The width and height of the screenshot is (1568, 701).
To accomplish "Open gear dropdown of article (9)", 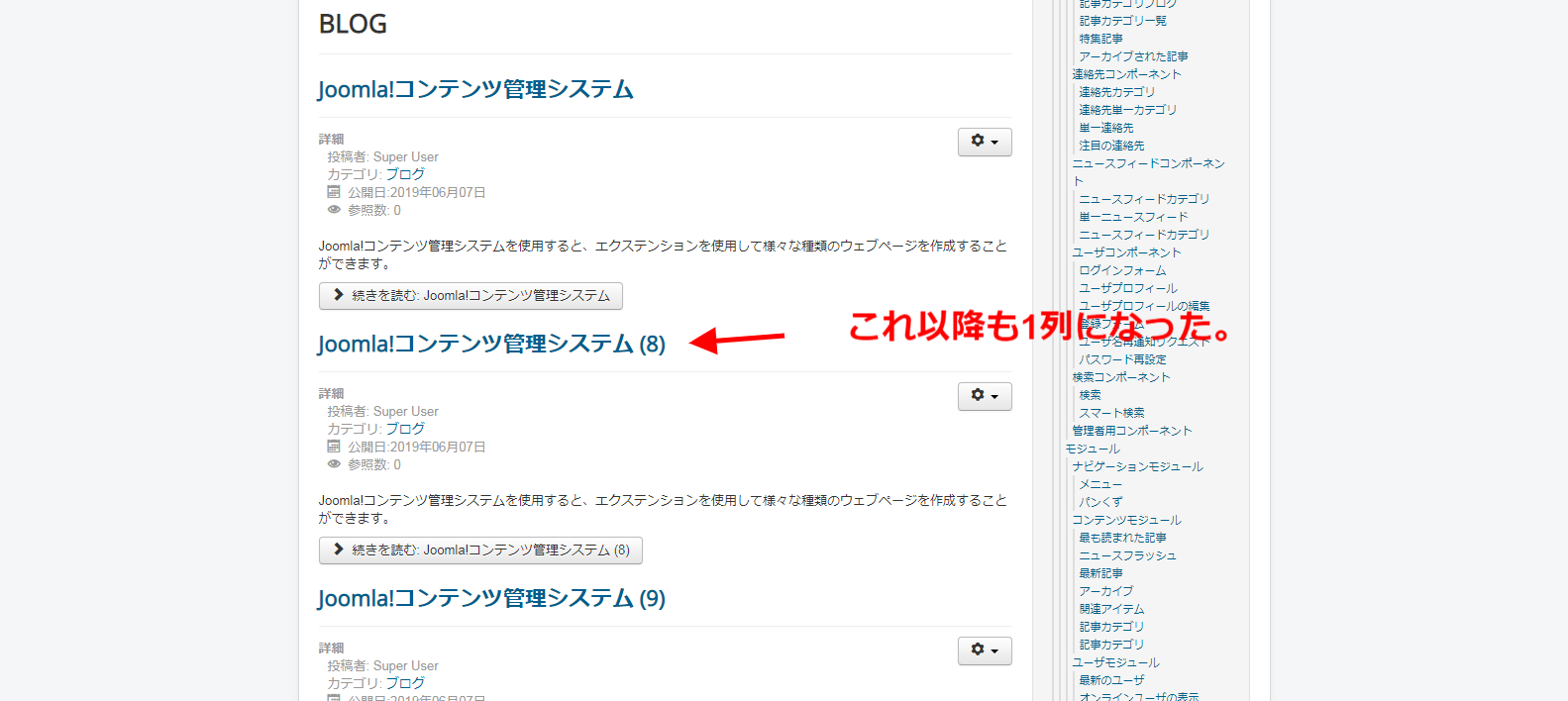I will pos(985,651).
